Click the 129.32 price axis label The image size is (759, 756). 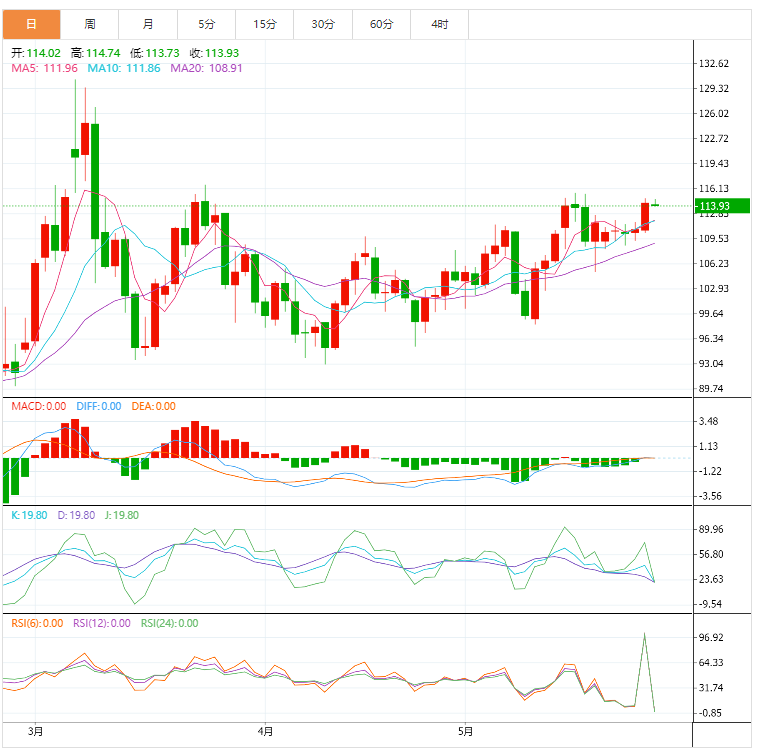click(x=713, y=89)
